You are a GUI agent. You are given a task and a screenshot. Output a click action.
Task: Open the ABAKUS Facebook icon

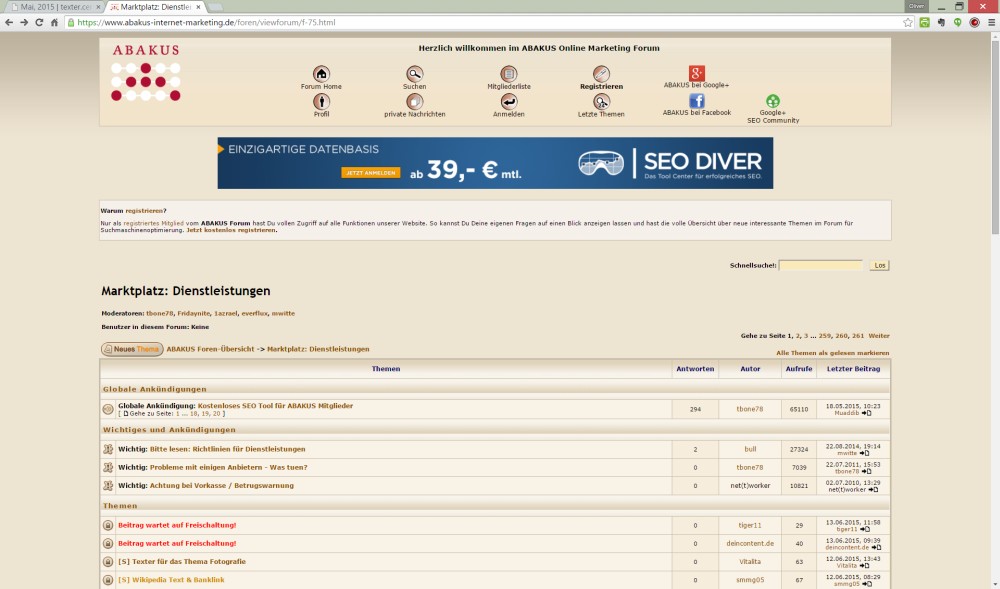(697, 100)
